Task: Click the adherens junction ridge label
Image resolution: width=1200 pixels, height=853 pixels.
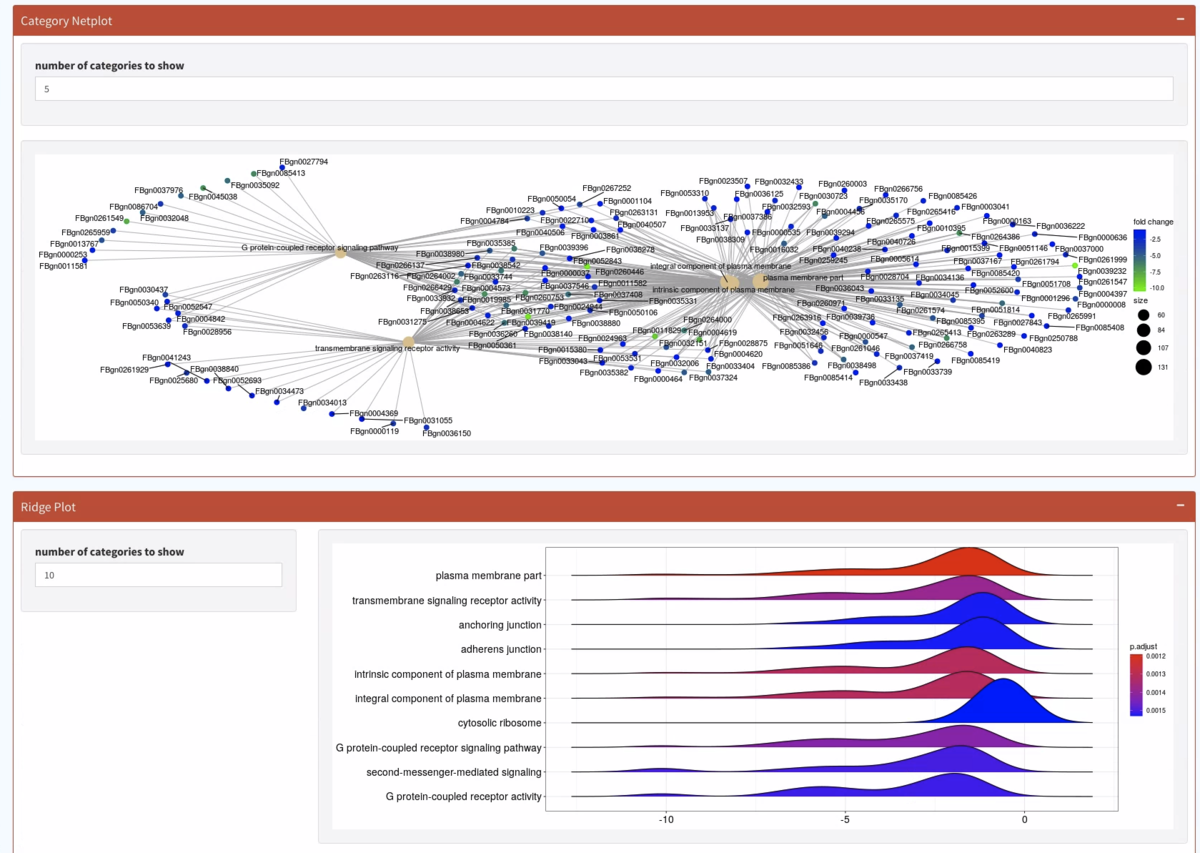Action: [500, 649]
